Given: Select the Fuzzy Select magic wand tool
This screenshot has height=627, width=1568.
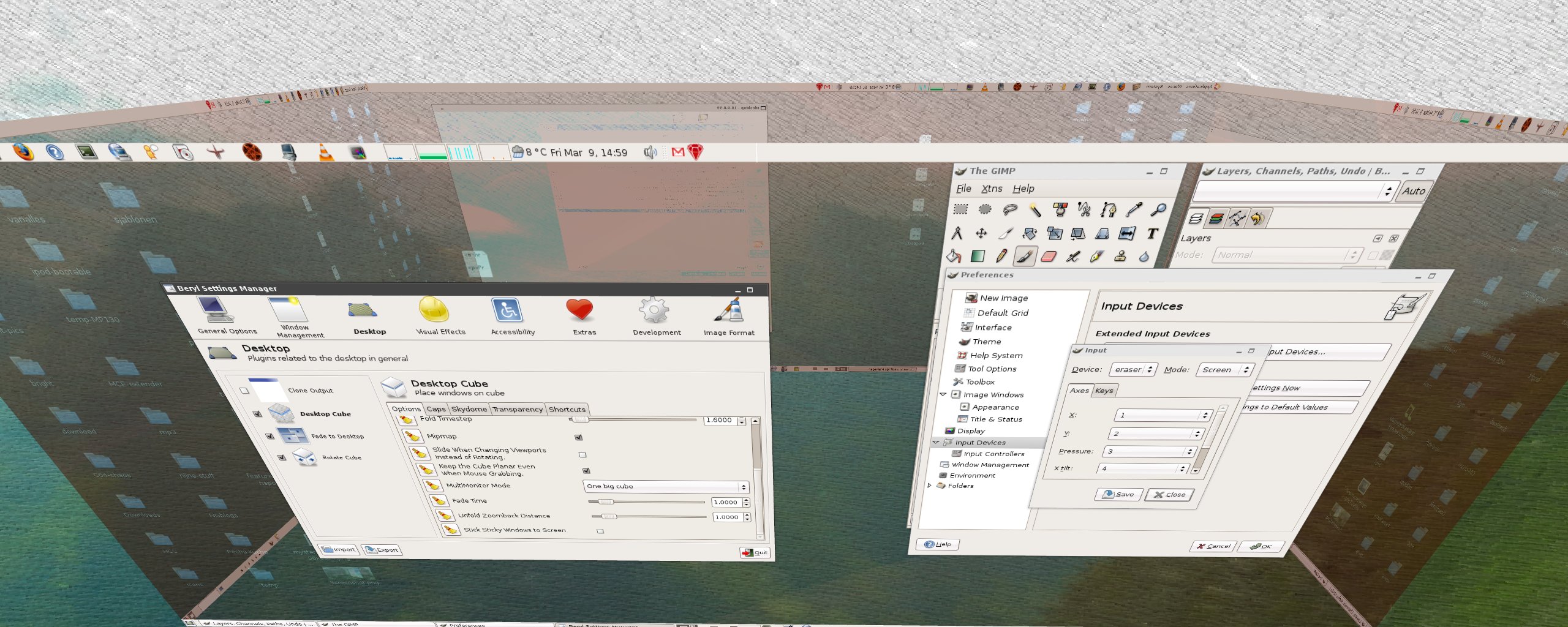Looking at the screenshot, I should (1035, 209).
